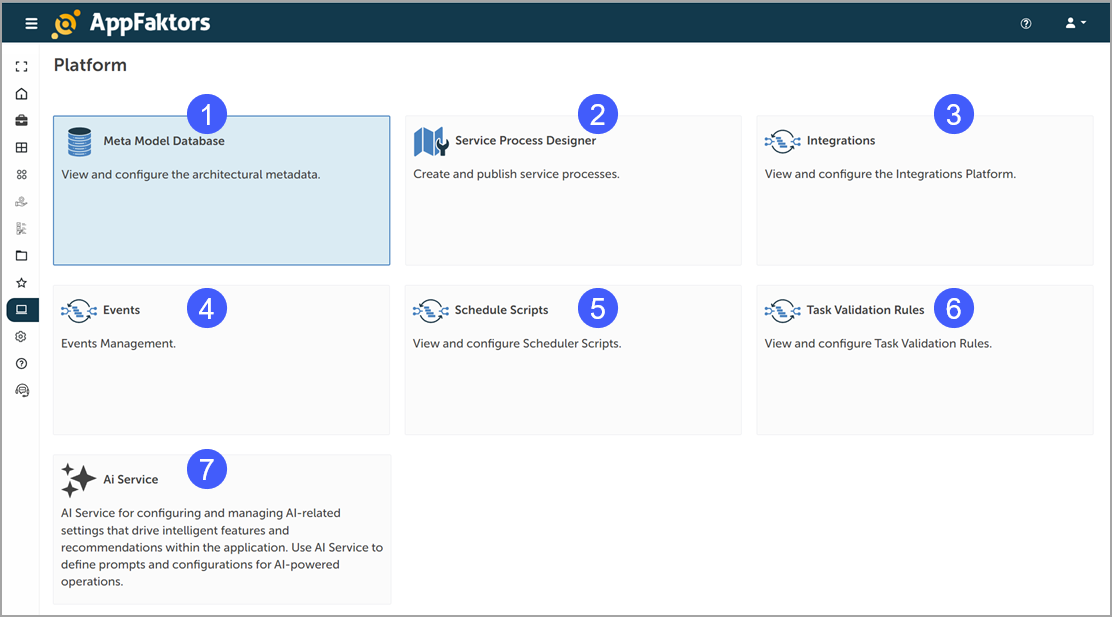Image resolution: width=1112 pixels, height=617 pixels.
Task: Open the help icon in top bar
Action: (x=1026, y=23)
